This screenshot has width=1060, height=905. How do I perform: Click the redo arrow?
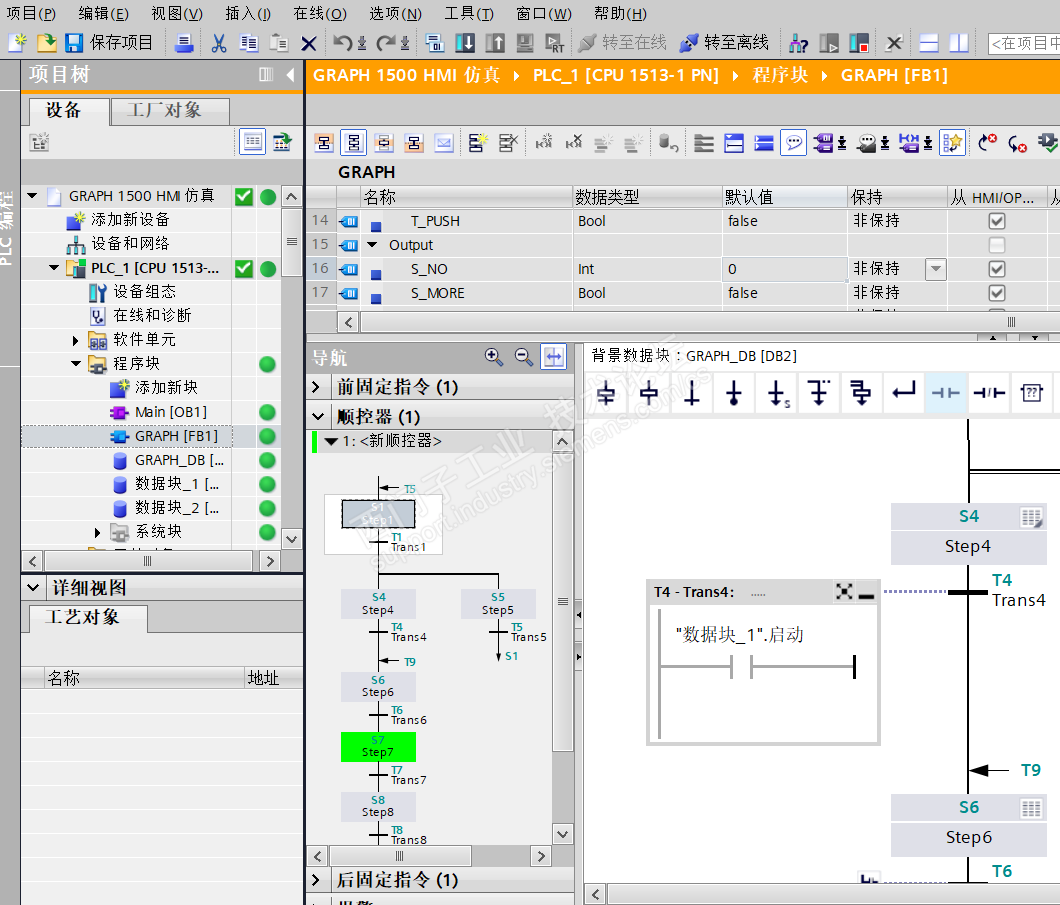tap(386, 43)
